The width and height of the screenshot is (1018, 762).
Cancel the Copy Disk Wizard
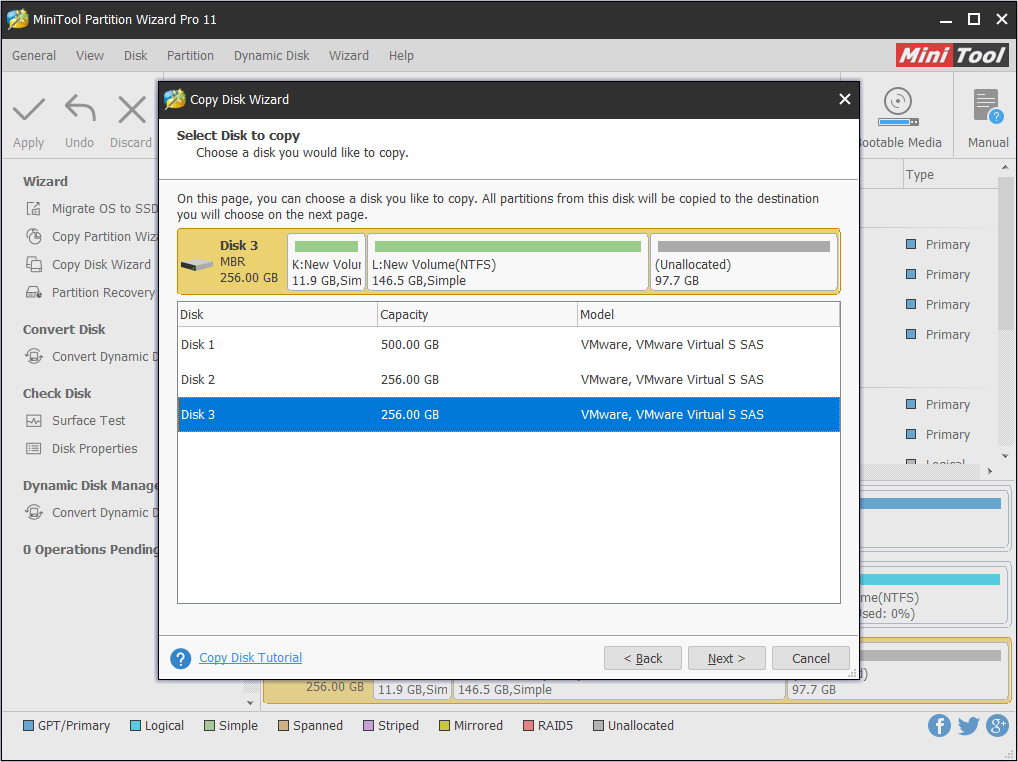coord(810,658)
